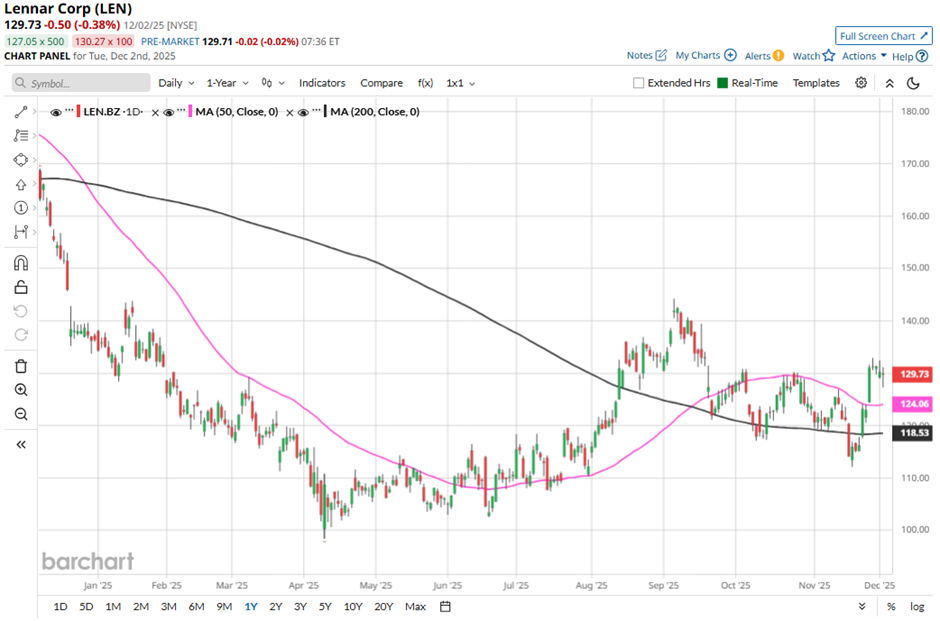
Task: Open chart settings gear
Action: (861, 83)
